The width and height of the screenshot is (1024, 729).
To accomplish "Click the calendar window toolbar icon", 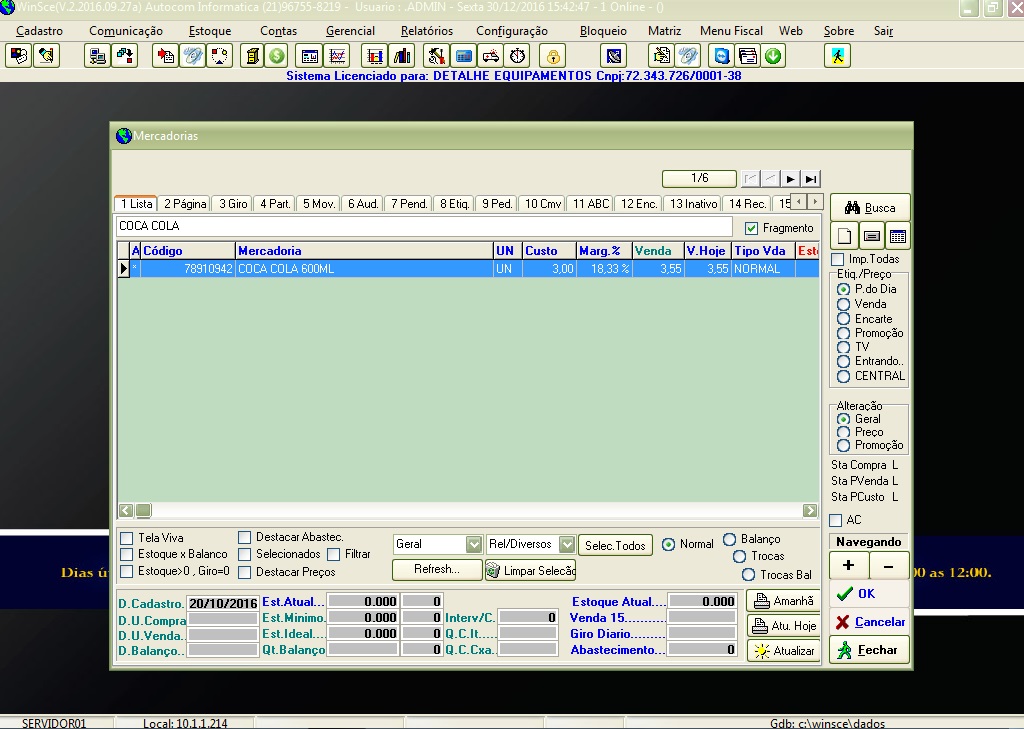I will coord(310,56).
